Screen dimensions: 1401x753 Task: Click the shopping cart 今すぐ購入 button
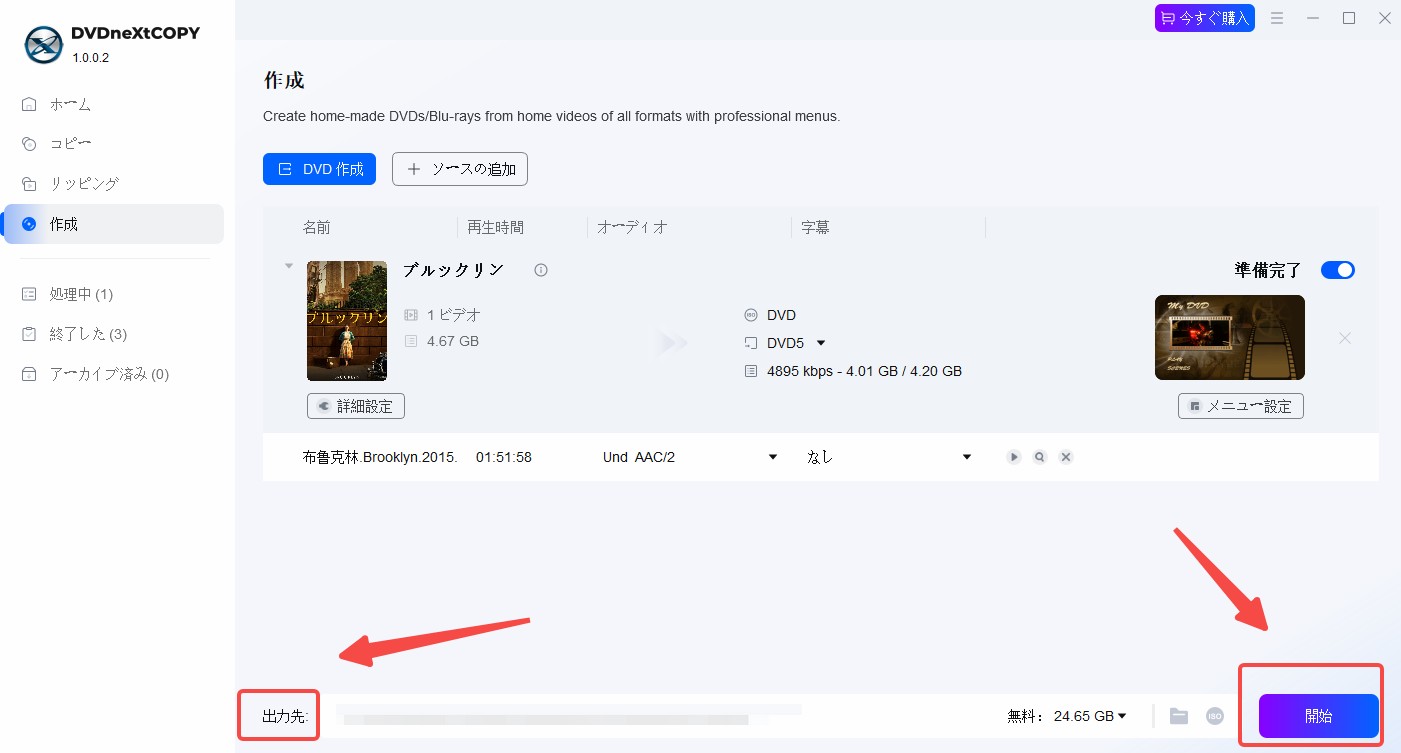pyautogui.click(x=1204, y=18)
